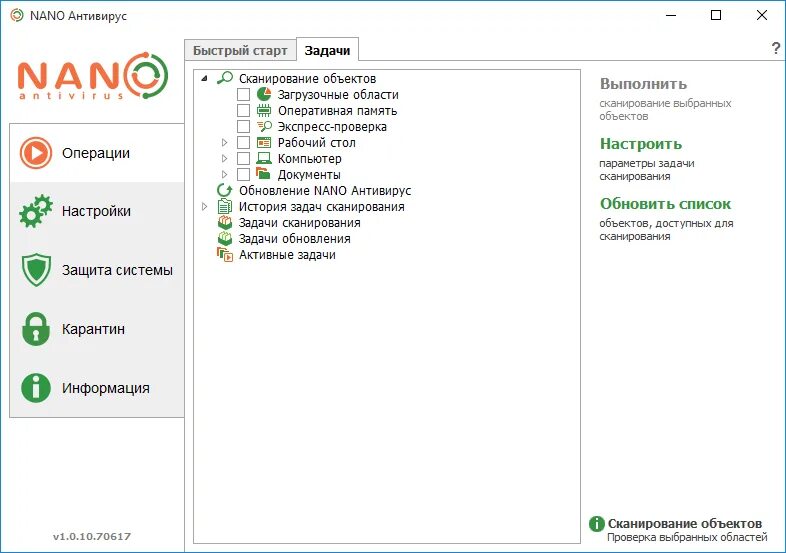Image resolution: width=786 pixels, height=553 pixels.
Task: Switch to the Быстрый старт tab
Action: pos(240,50)
